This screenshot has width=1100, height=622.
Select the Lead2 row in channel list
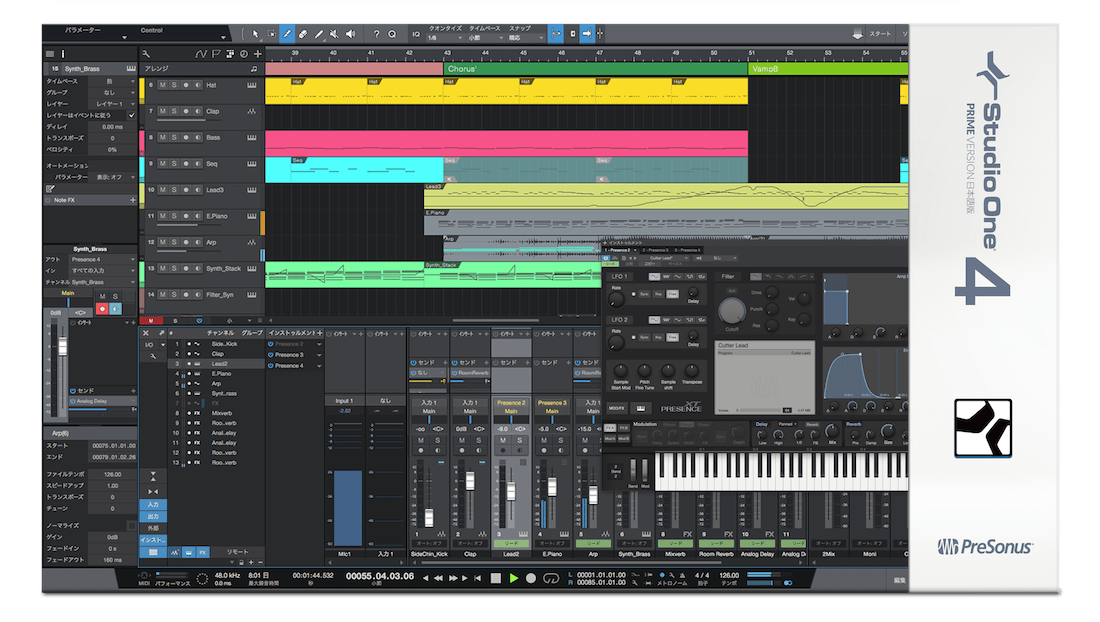tap(217, 364)
